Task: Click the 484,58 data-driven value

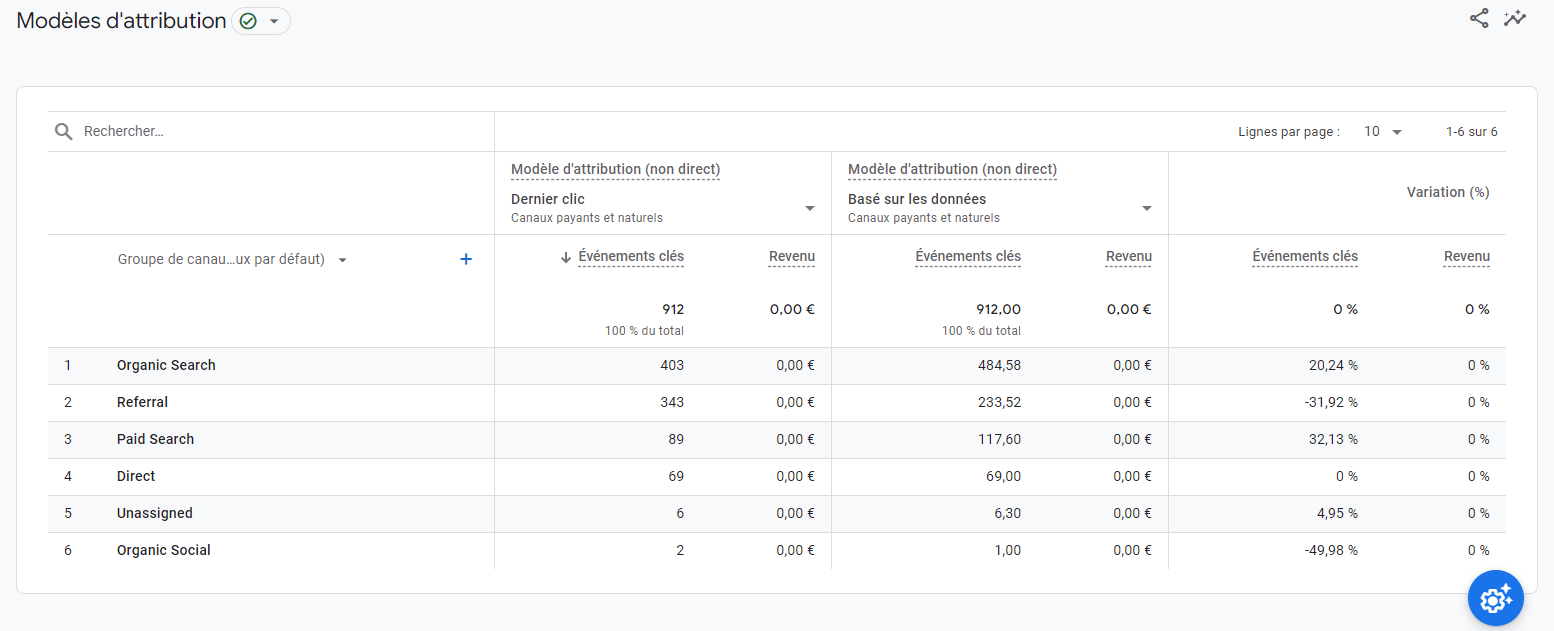Action: [999, 365]
